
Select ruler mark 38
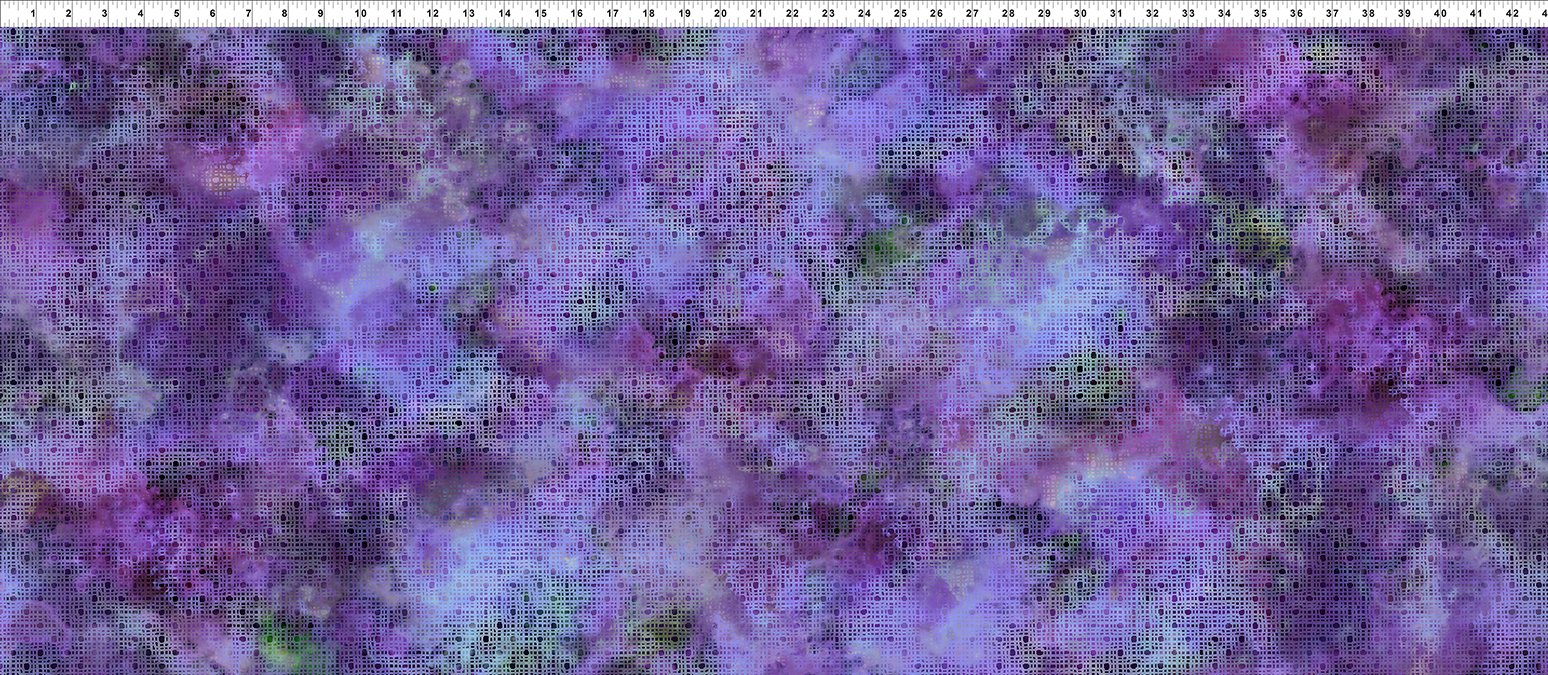click(x=1368, y=14)
